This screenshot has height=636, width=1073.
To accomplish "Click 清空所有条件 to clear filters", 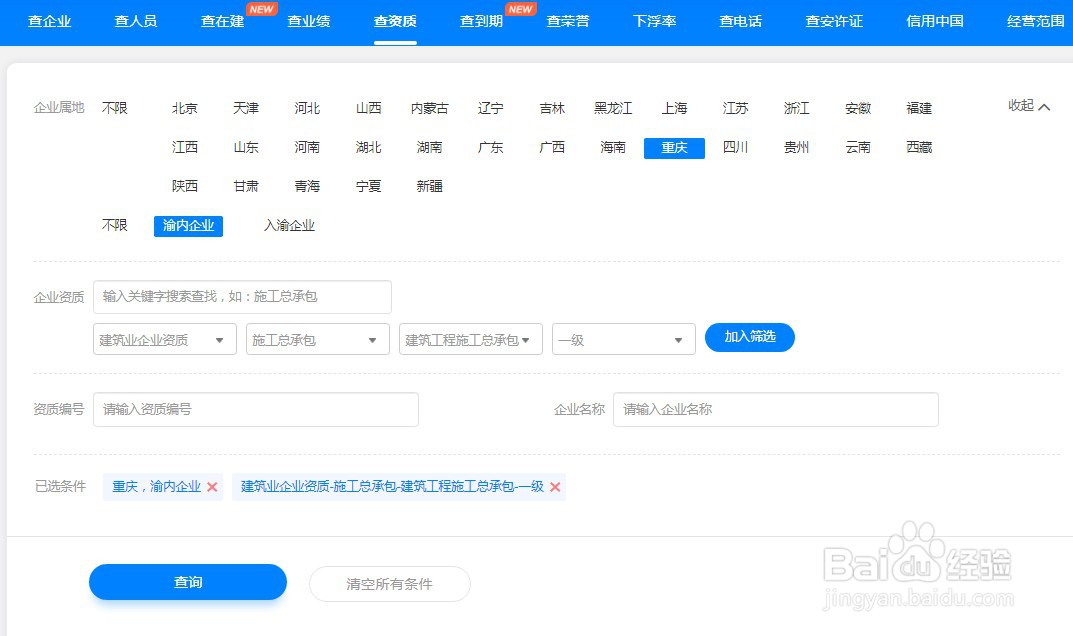I will [389, 582].
